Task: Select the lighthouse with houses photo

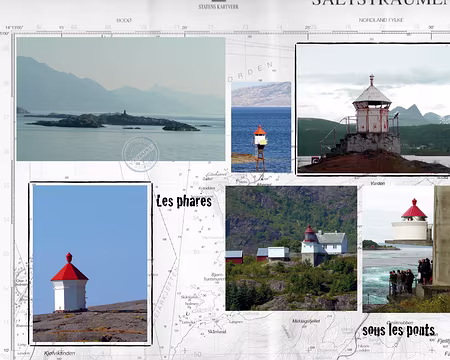Action: coord(291,248)
